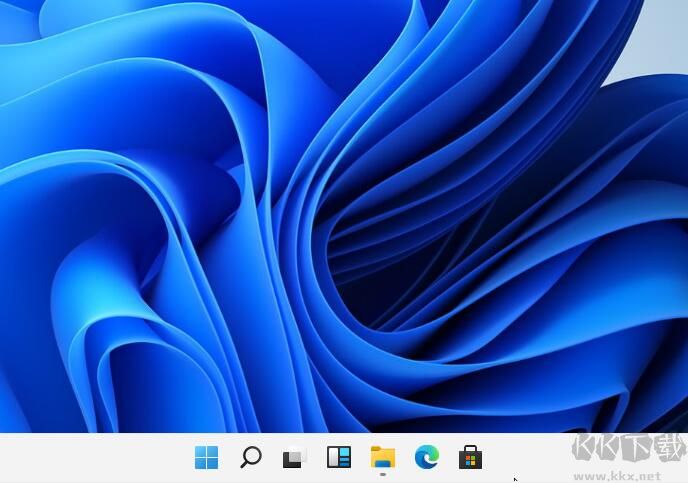Open the Widgets panel
This screenshot has height=483, width=688.
click(x=339, y=458)
